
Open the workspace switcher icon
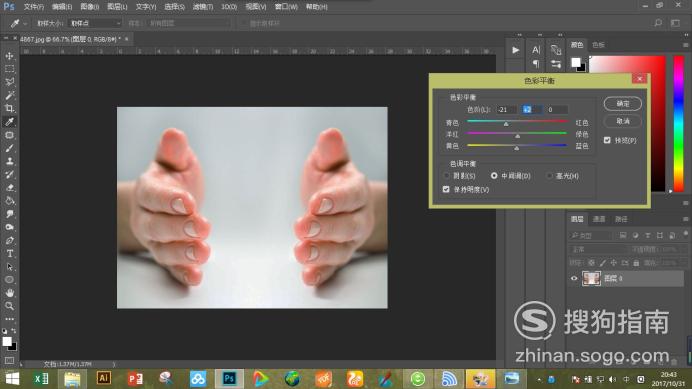point(675,23)
